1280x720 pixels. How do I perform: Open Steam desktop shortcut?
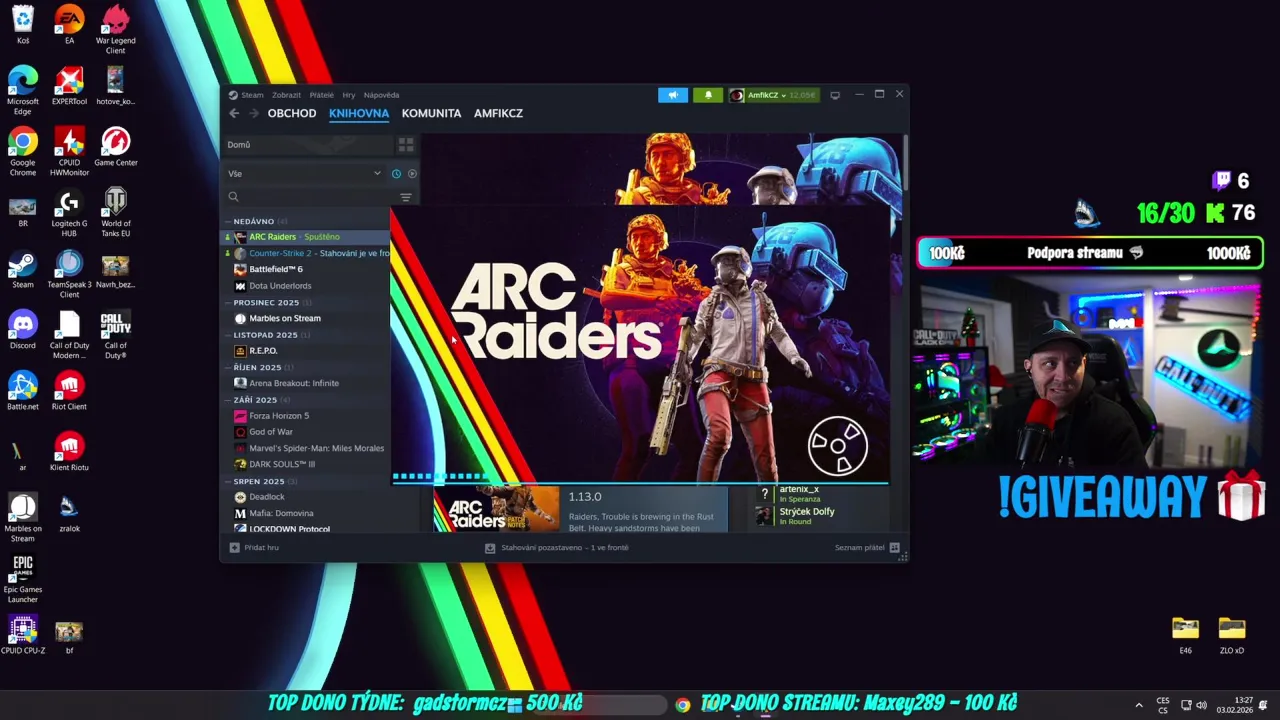click(23, 268)
